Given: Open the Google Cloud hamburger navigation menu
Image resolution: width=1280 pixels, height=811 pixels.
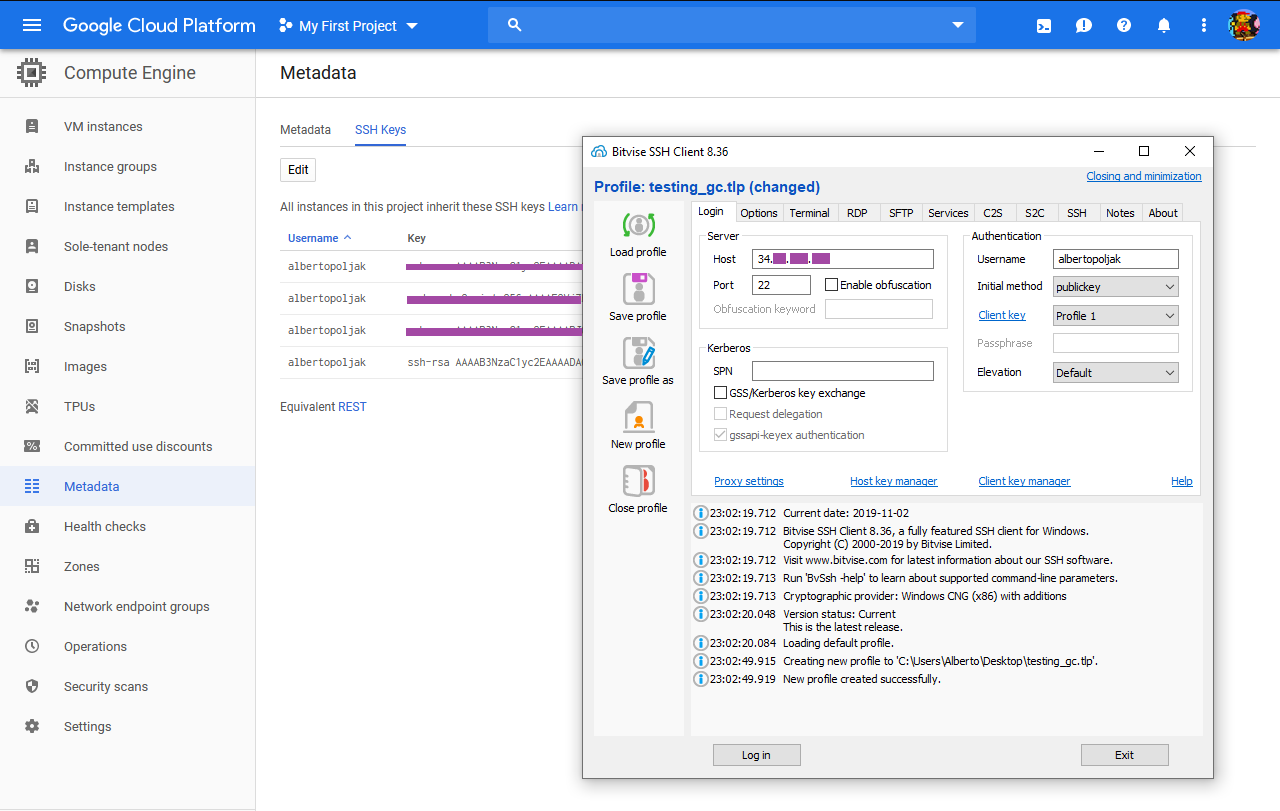Looking at the screenshot, I should (32, 25).
